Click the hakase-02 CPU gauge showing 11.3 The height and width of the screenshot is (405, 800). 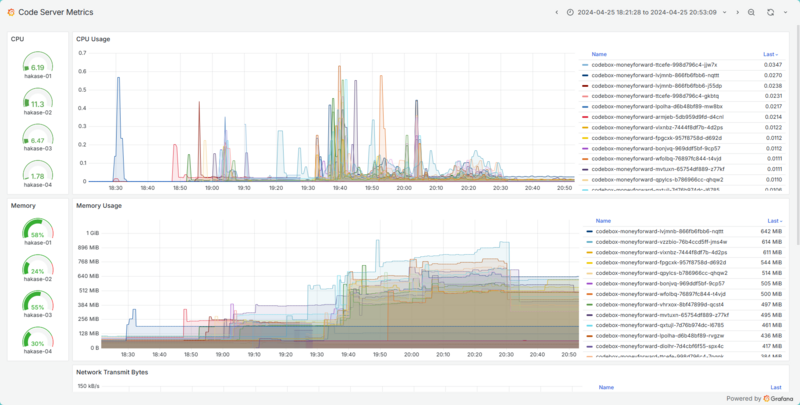(x=38, y=100)
